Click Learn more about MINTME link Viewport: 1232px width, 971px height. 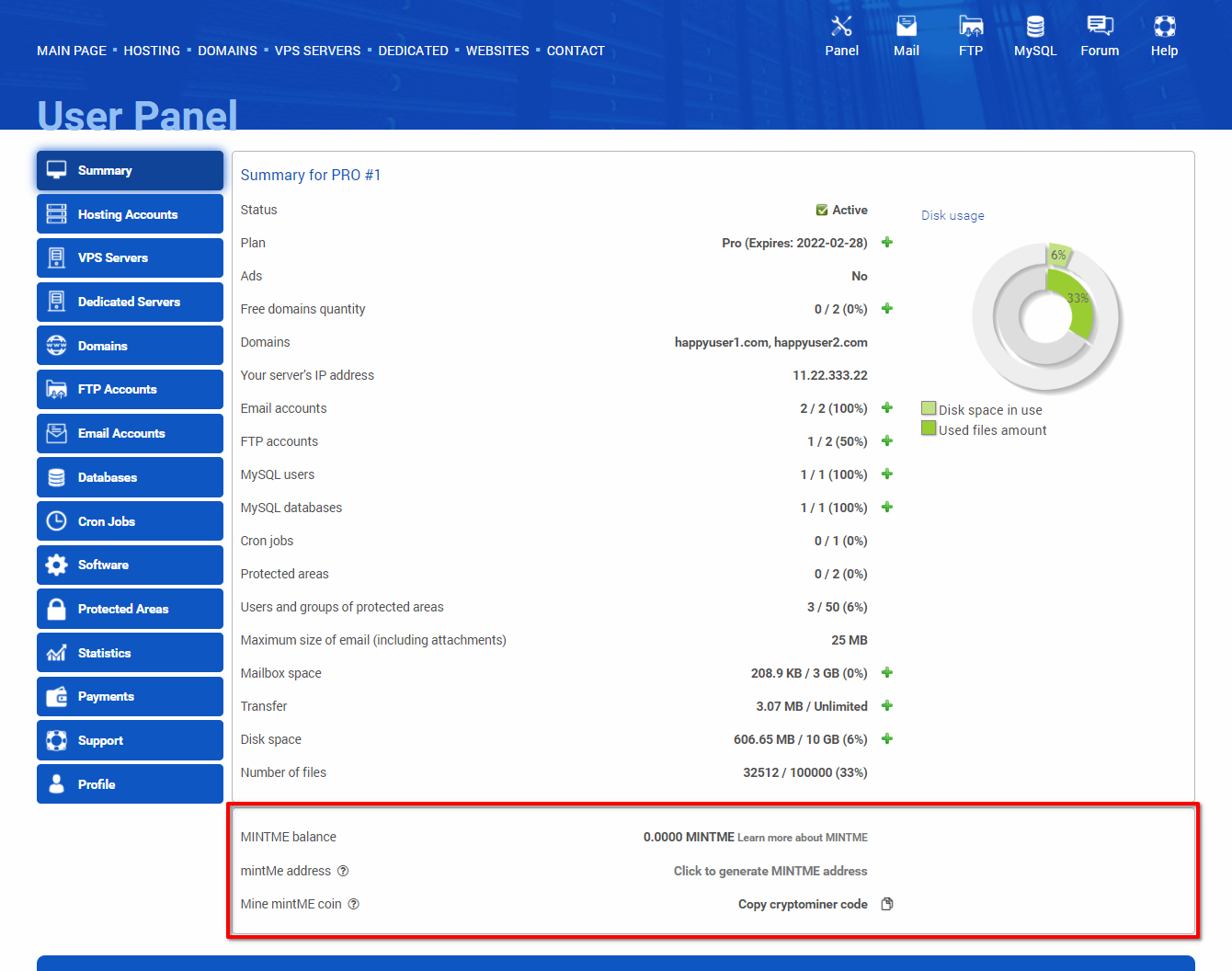coord(803,838)
